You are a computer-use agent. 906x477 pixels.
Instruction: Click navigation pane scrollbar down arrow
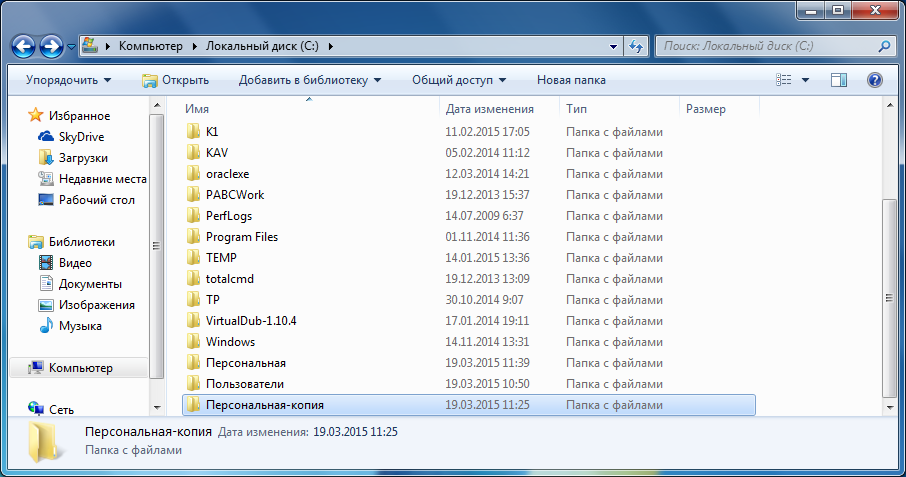coord(157,408)
